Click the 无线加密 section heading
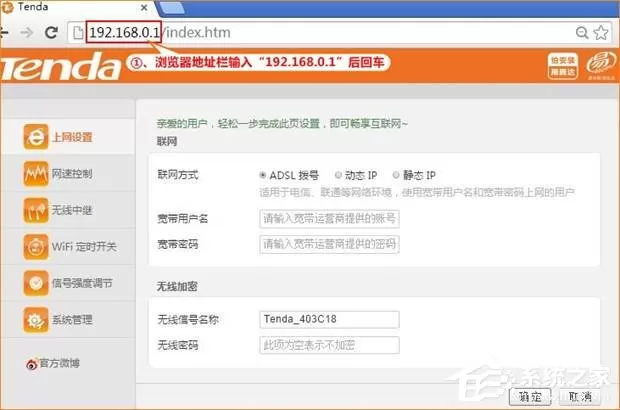 pyautogui.click(x=177, y=286)
